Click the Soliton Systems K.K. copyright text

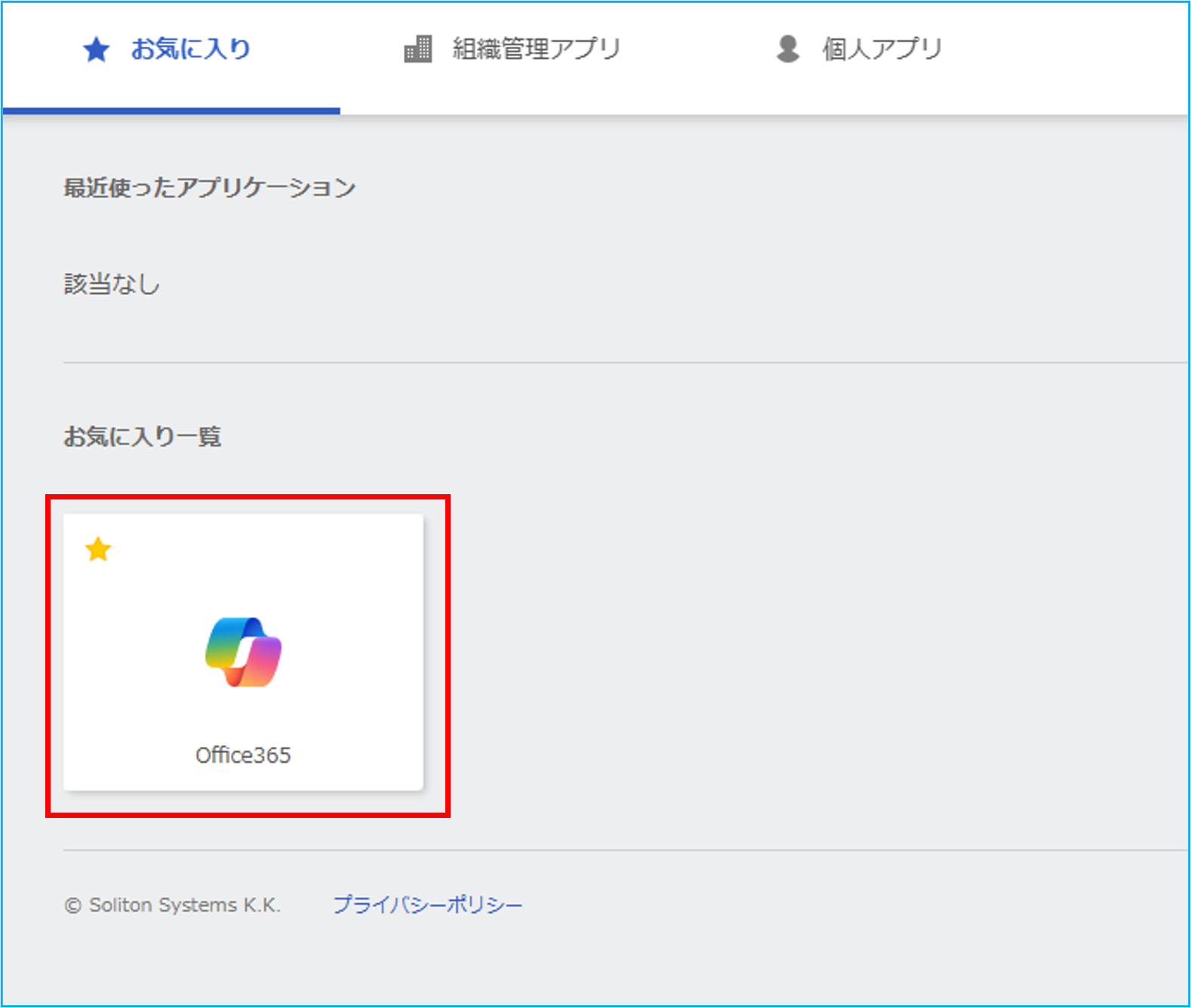pos(173,905)
